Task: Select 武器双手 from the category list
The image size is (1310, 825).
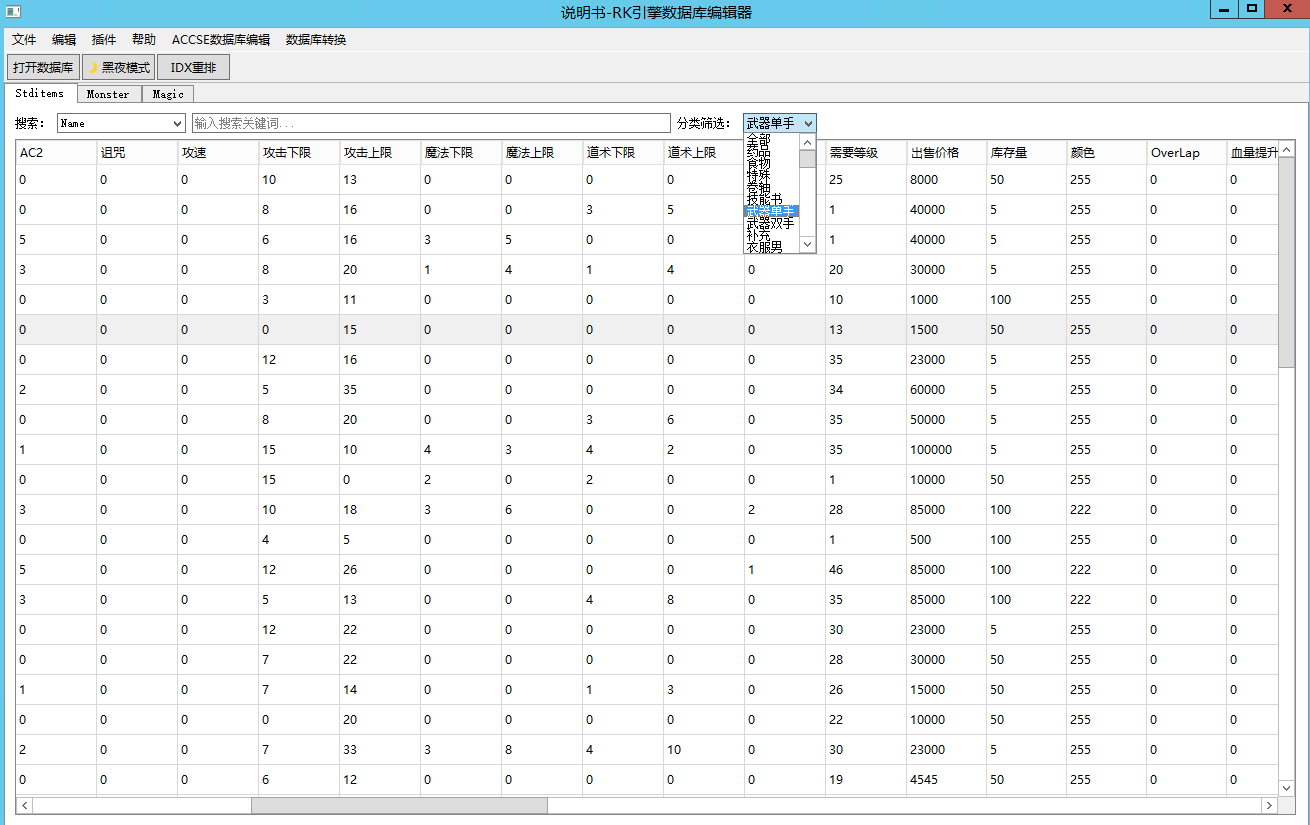Action: (770, 224)
